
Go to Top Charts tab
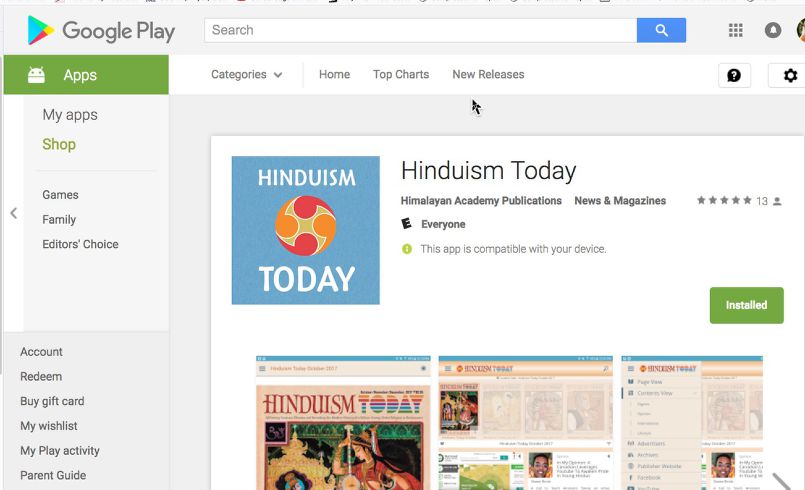[x=401, y=75]
